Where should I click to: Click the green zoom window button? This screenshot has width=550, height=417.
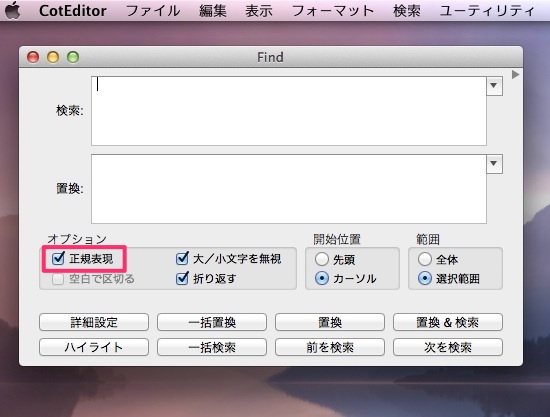tap(73, 57)
